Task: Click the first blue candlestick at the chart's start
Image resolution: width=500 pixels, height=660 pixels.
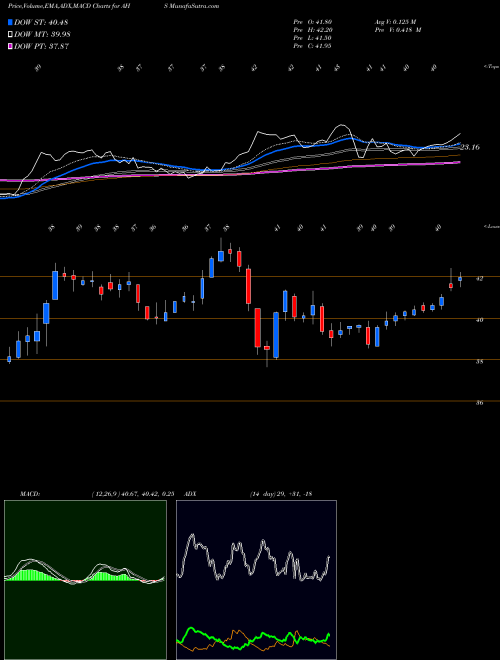Action: tap(9, 359)
